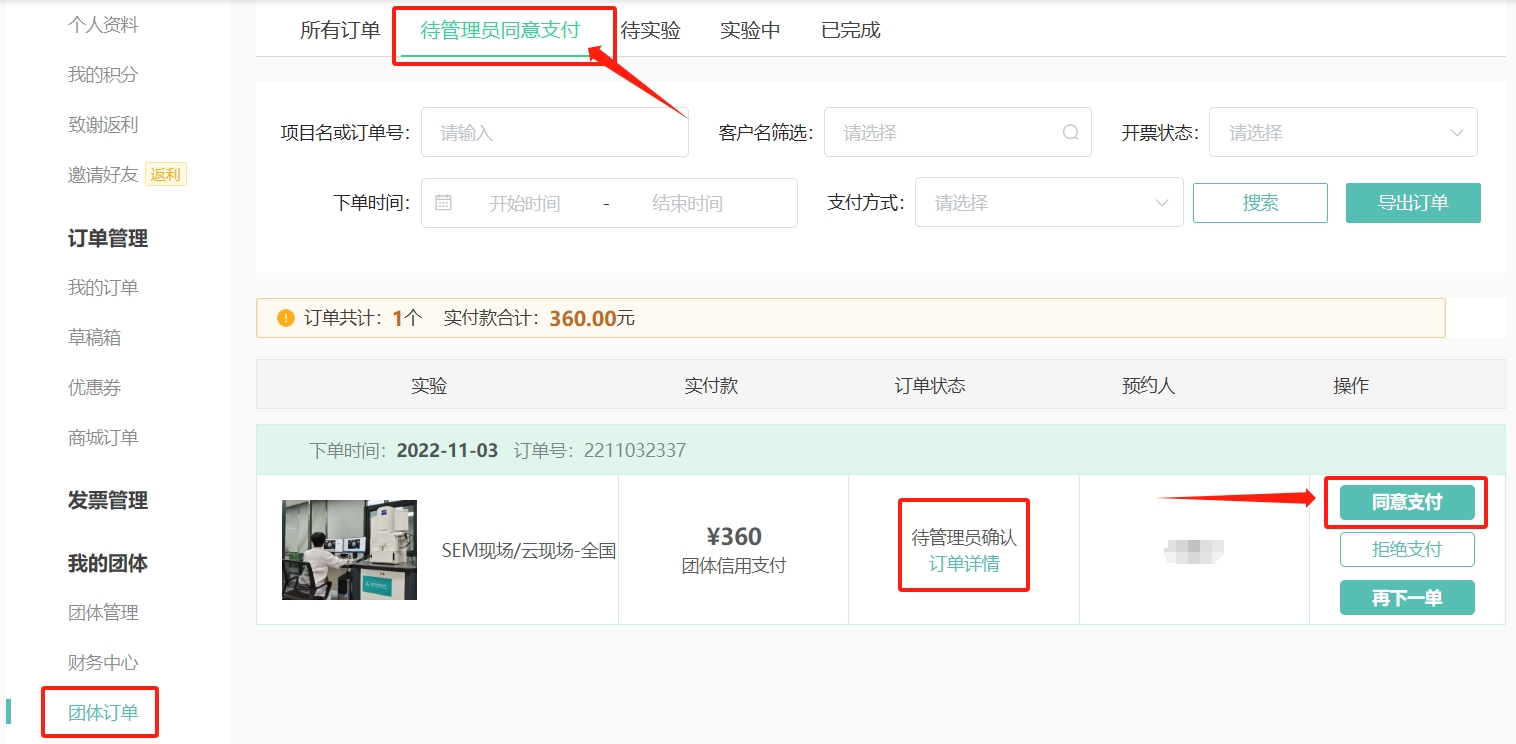The width and height of the screenshot is (1516, 744).
Task: Click 同意支付 for order 2211032337
Action: click(1406, 502)
